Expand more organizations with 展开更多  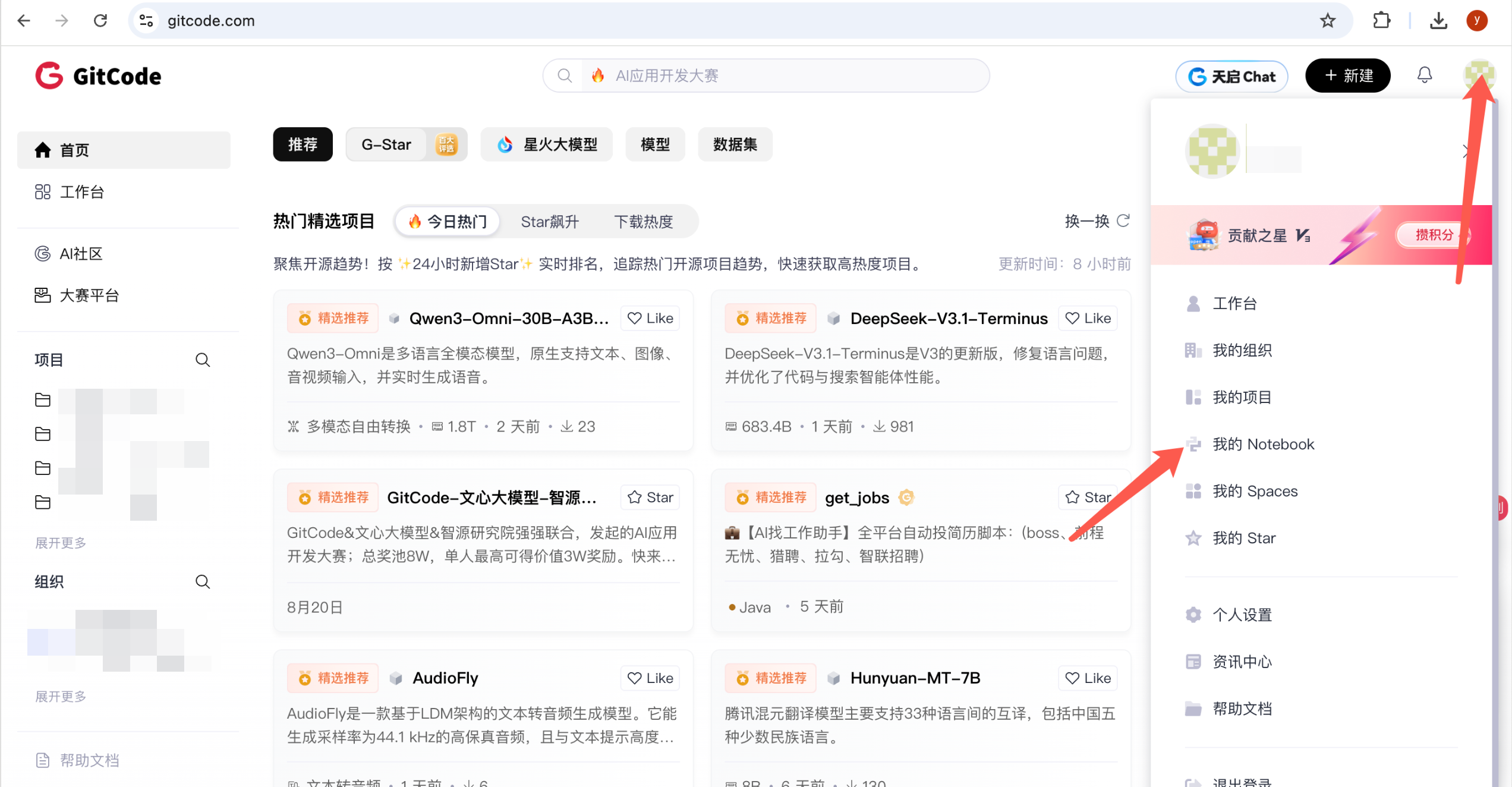(x=61, y=696)
